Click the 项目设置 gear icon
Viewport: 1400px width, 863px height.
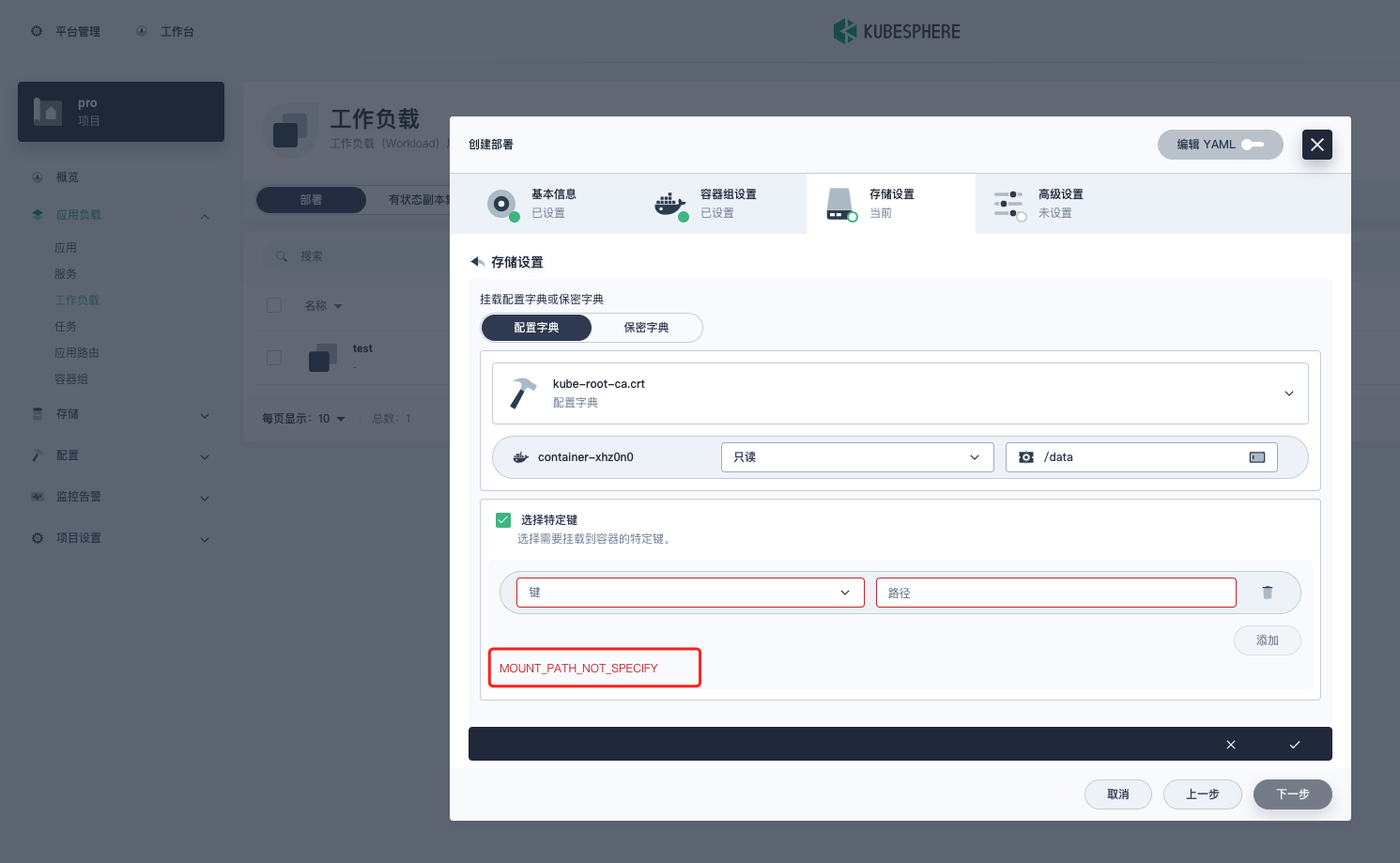38,537
